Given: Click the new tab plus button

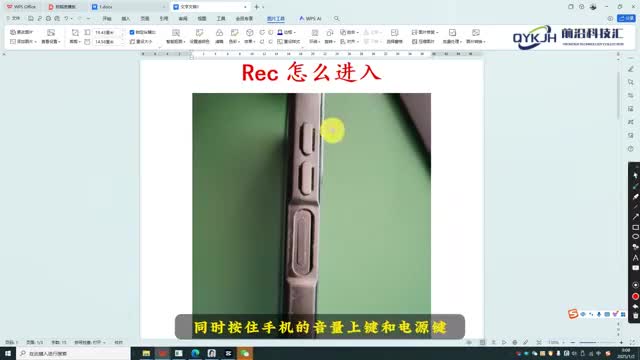Looking at the screenshot, I should click(x=256, y=7).
